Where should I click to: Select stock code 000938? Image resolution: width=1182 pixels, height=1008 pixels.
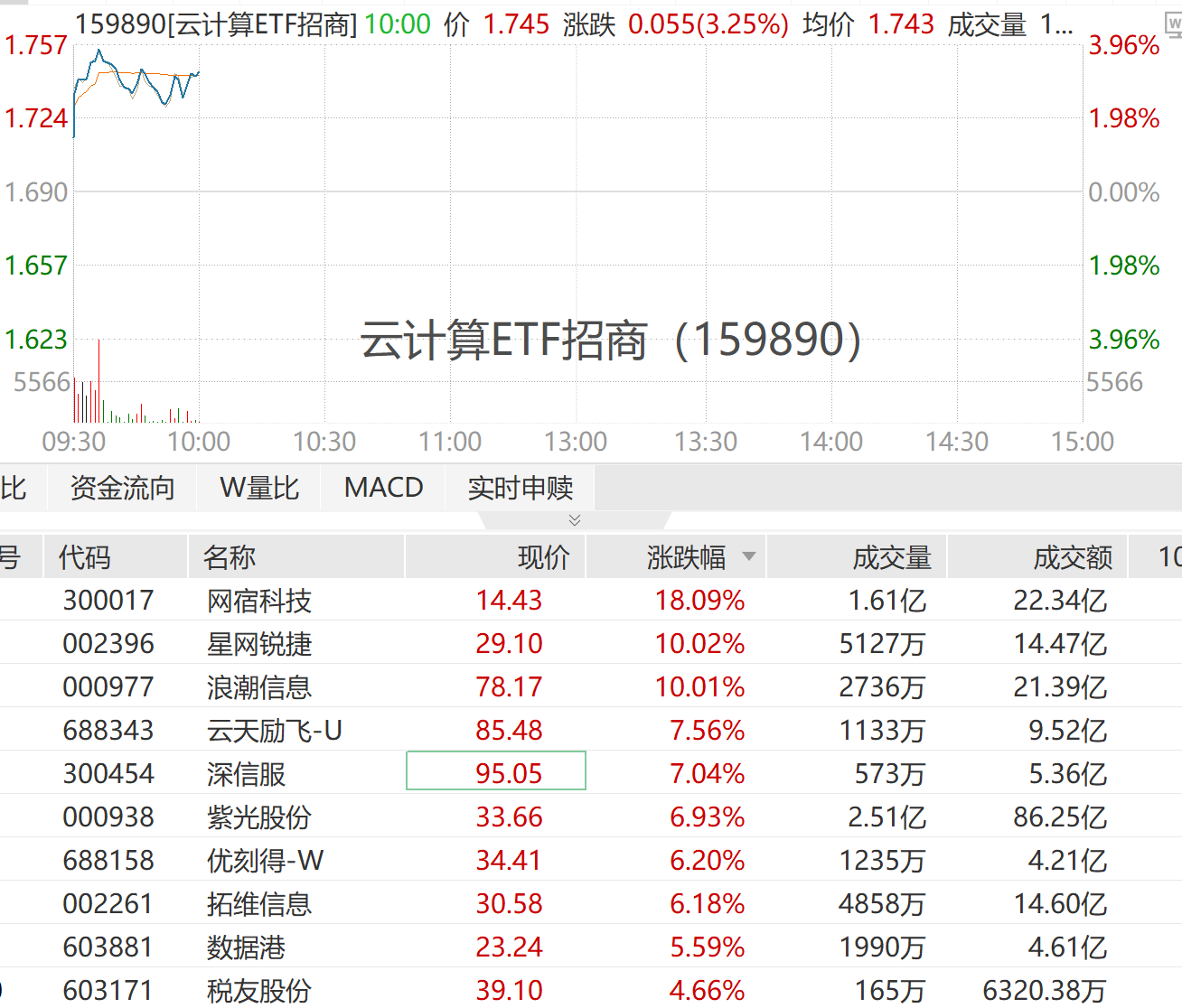pyautogui.click(x=108, y=817)
